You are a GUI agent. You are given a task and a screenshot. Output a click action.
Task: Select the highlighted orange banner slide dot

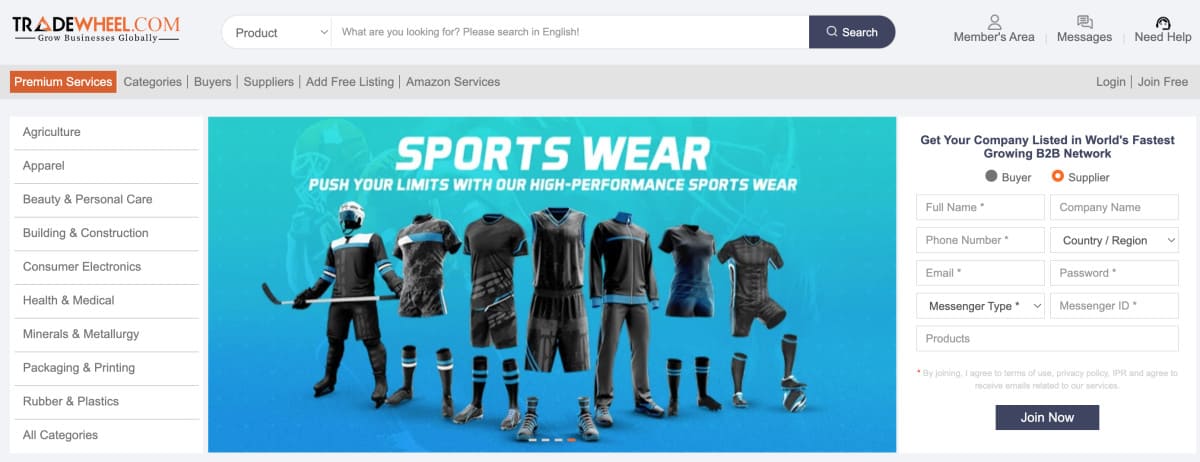click(x=571, y=439)
